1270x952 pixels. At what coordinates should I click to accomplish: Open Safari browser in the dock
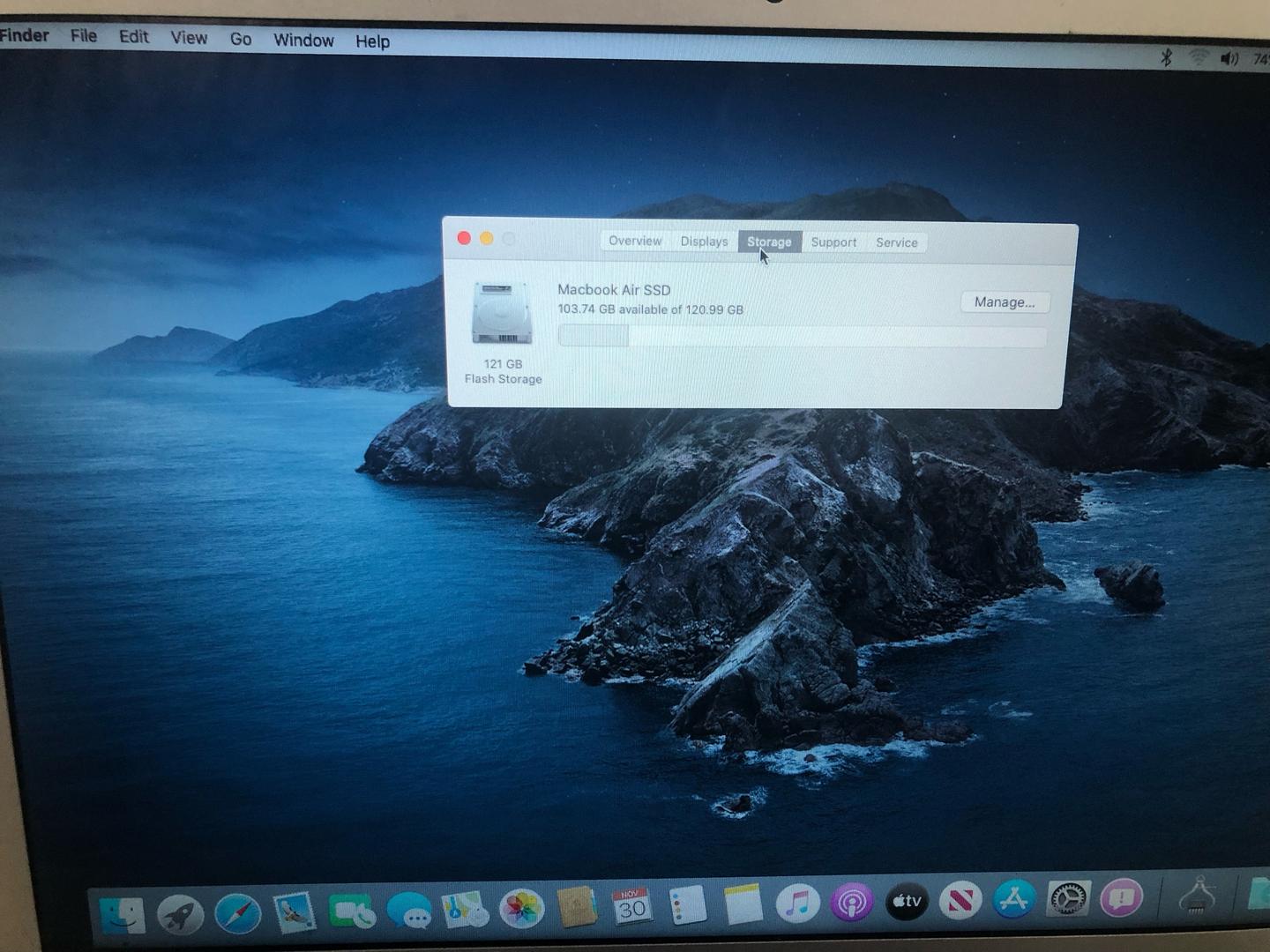tap(237, 913)
